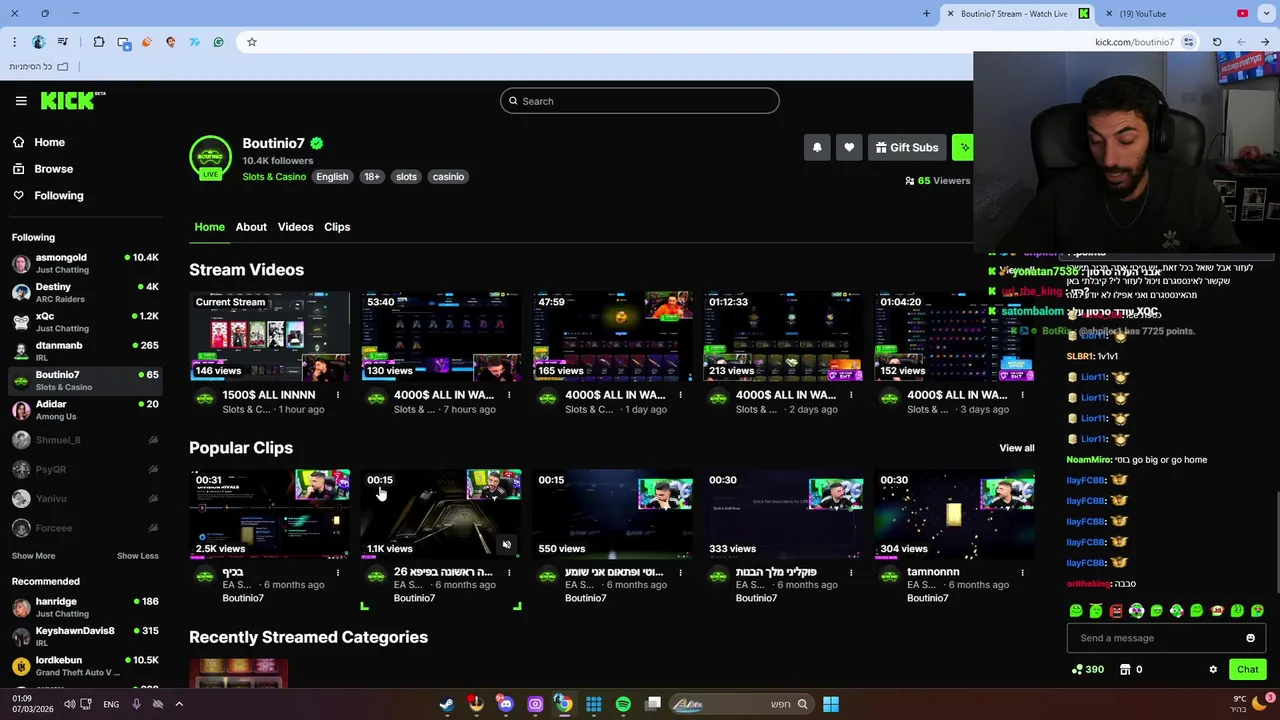Open hanridge in Recommended list
Screen dimensions: 1280x720
(x=85, y=607)
